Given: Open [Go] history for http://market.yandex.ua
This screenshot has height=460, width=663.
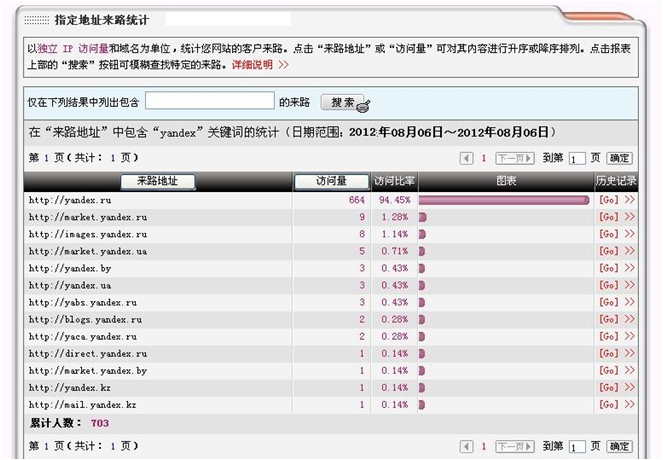Looking at the screenshot, I should 608,251.
